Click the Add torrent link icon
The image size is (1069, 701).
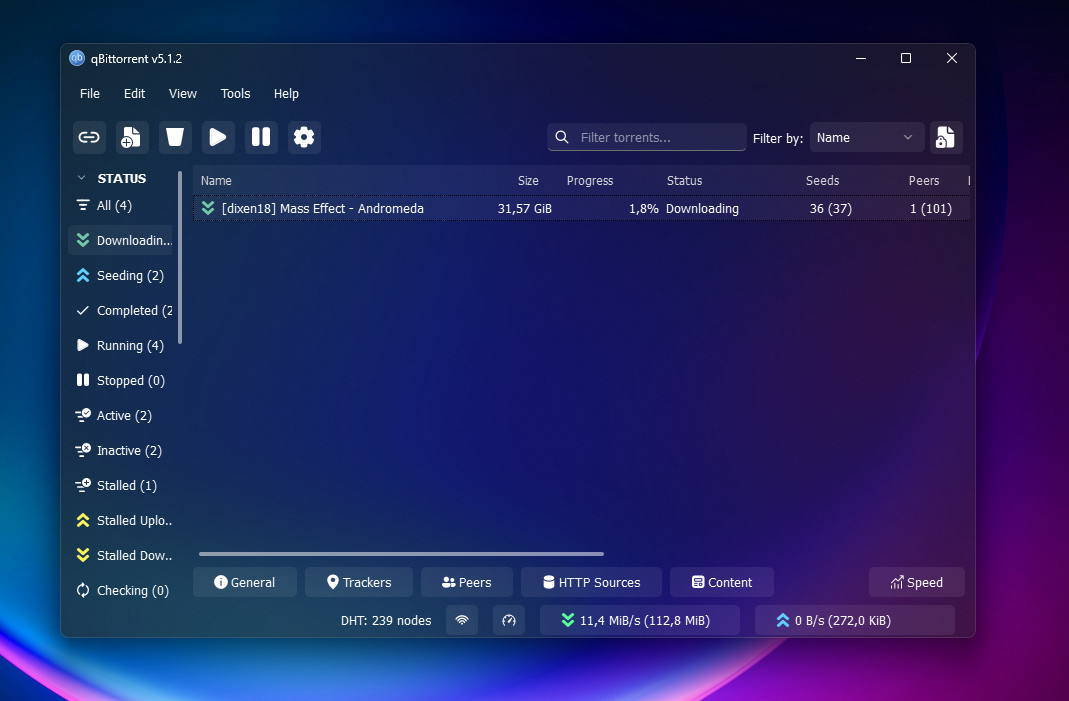tap(89, 137)
